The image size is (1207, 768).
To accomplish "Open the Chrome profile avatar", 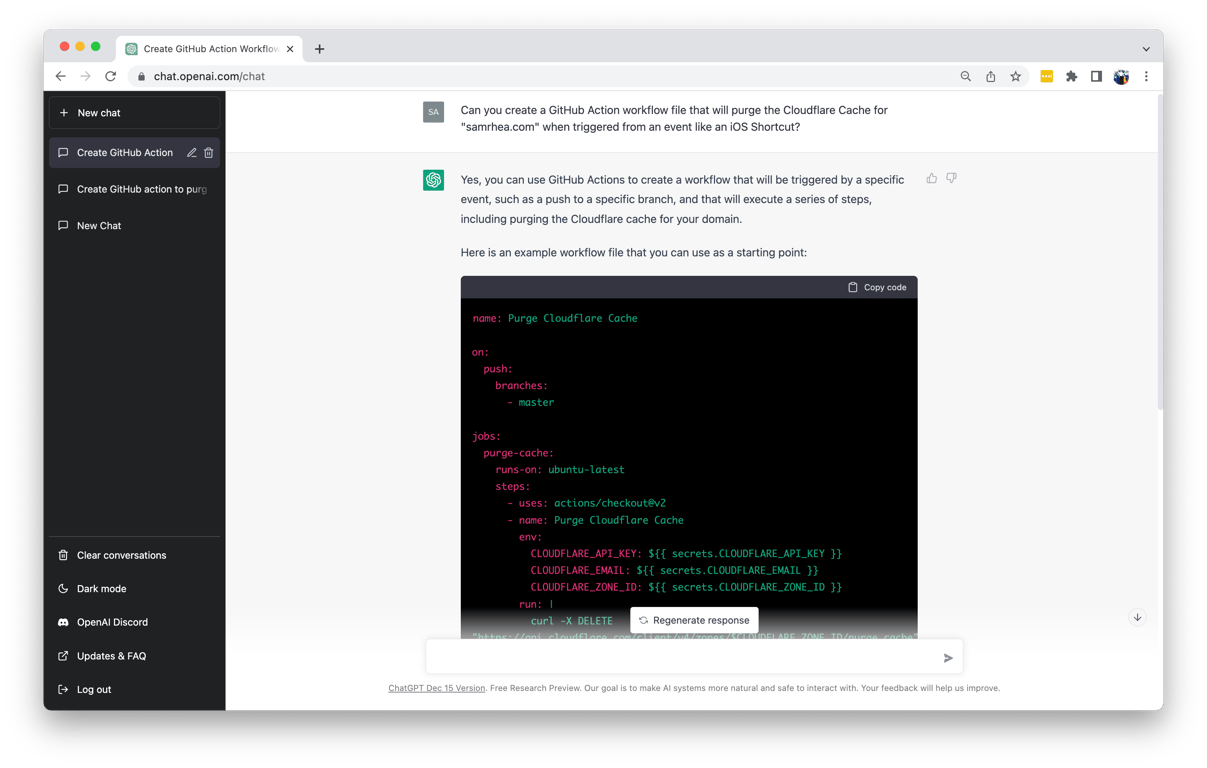I will (x=1121, y=76).
